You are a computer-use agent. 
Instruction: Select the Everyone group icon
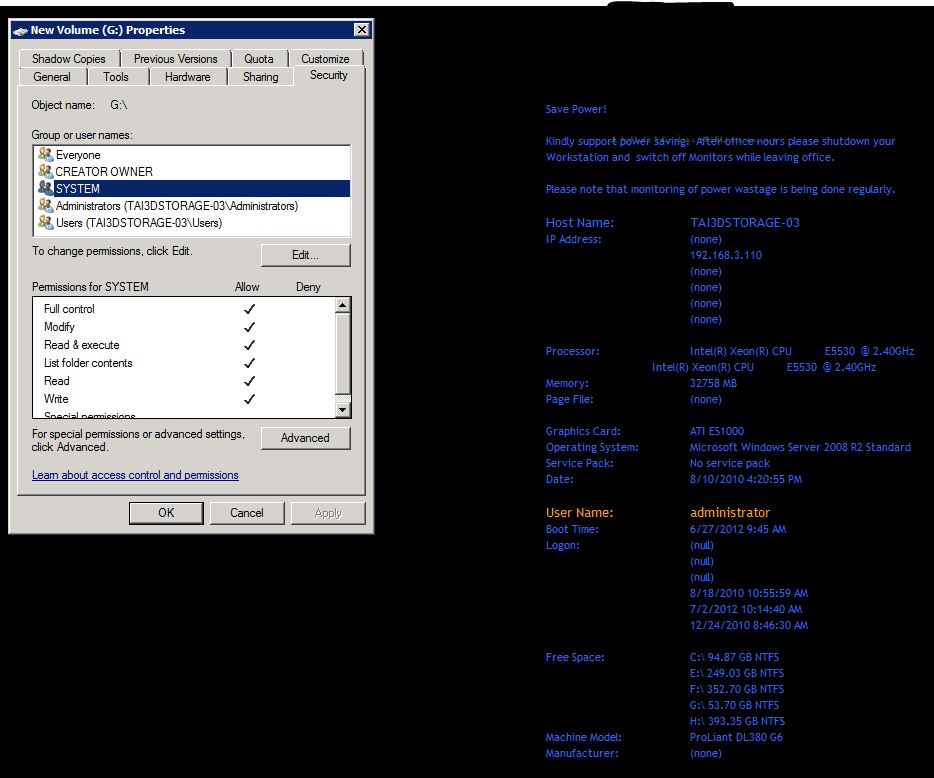pos(45,155)
